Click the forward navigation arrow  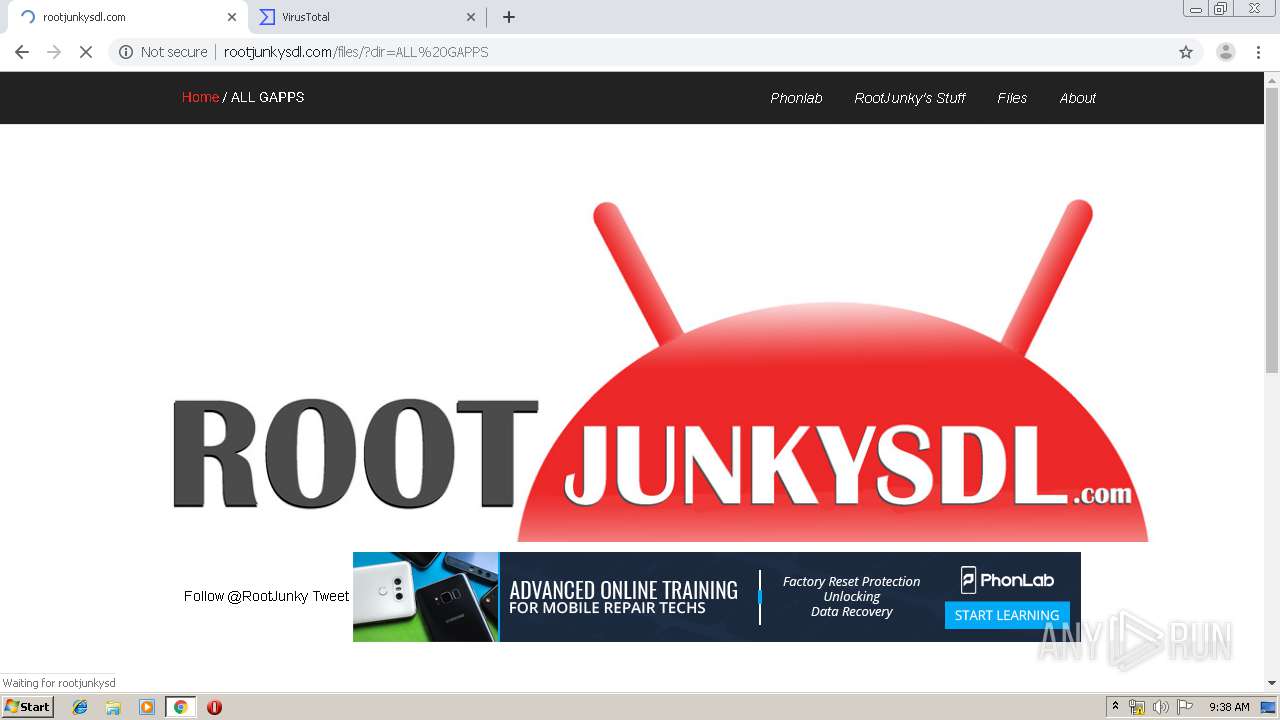coord(54,52)
